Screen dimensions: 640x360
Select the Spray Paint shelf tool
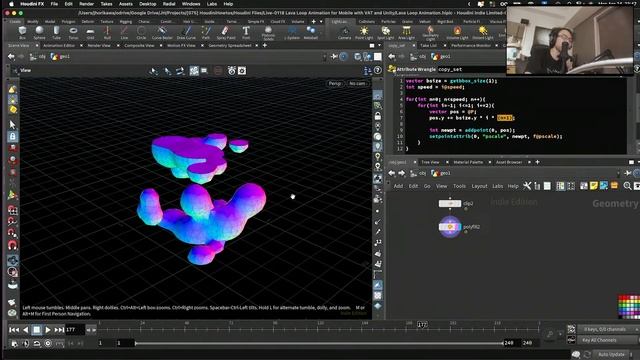225,32
